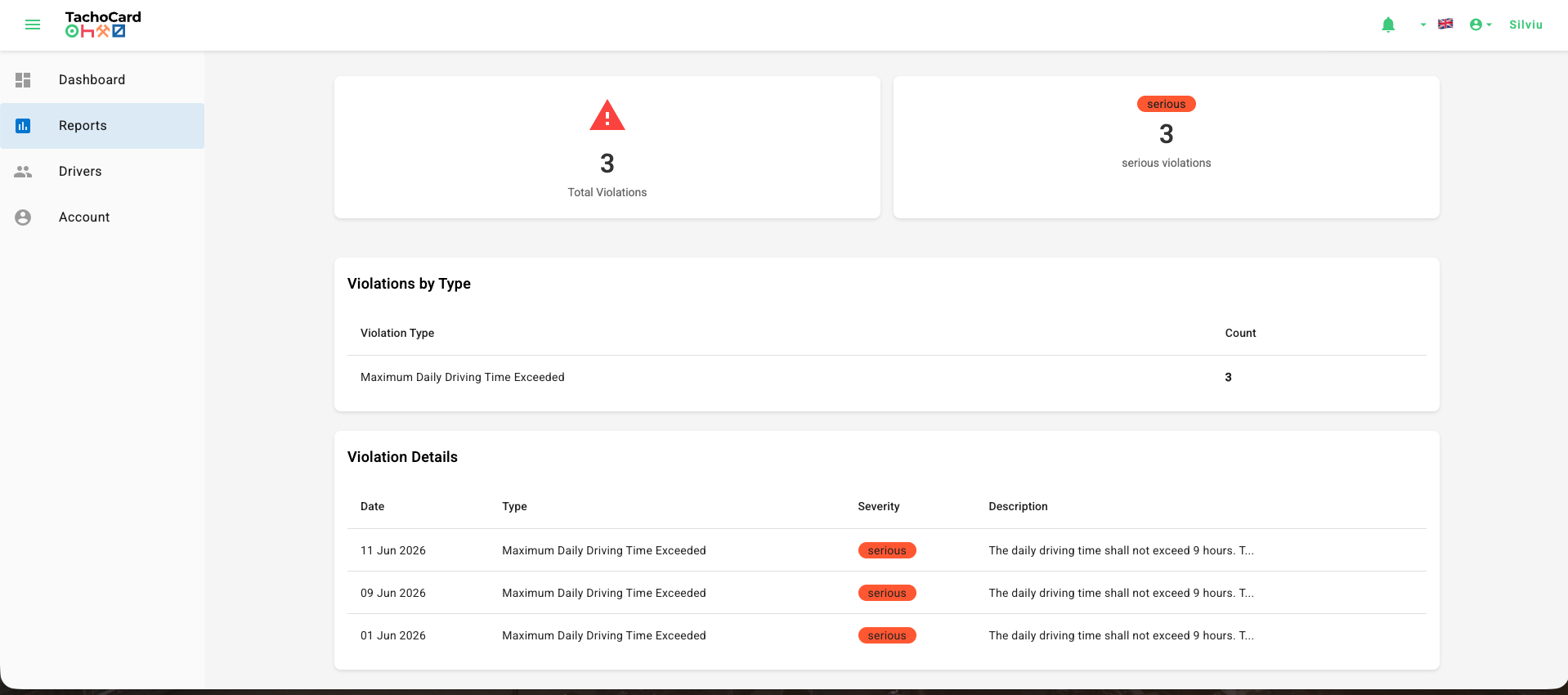Click the 'serious violations' caption
This screenshot has width=1568, height=695.
[1167, 163]
